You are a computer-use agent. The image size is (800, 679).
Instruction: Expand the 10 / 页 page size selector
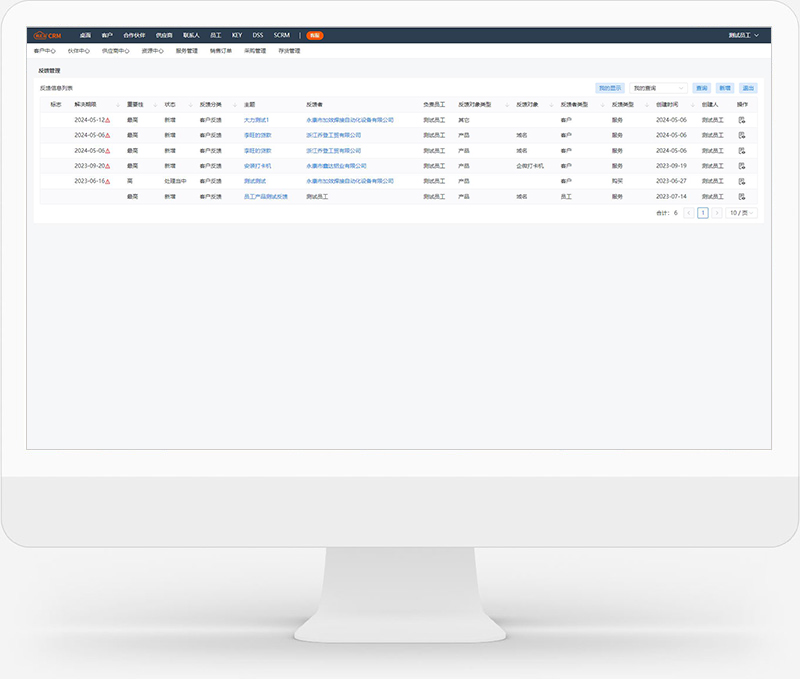[741, 213]
